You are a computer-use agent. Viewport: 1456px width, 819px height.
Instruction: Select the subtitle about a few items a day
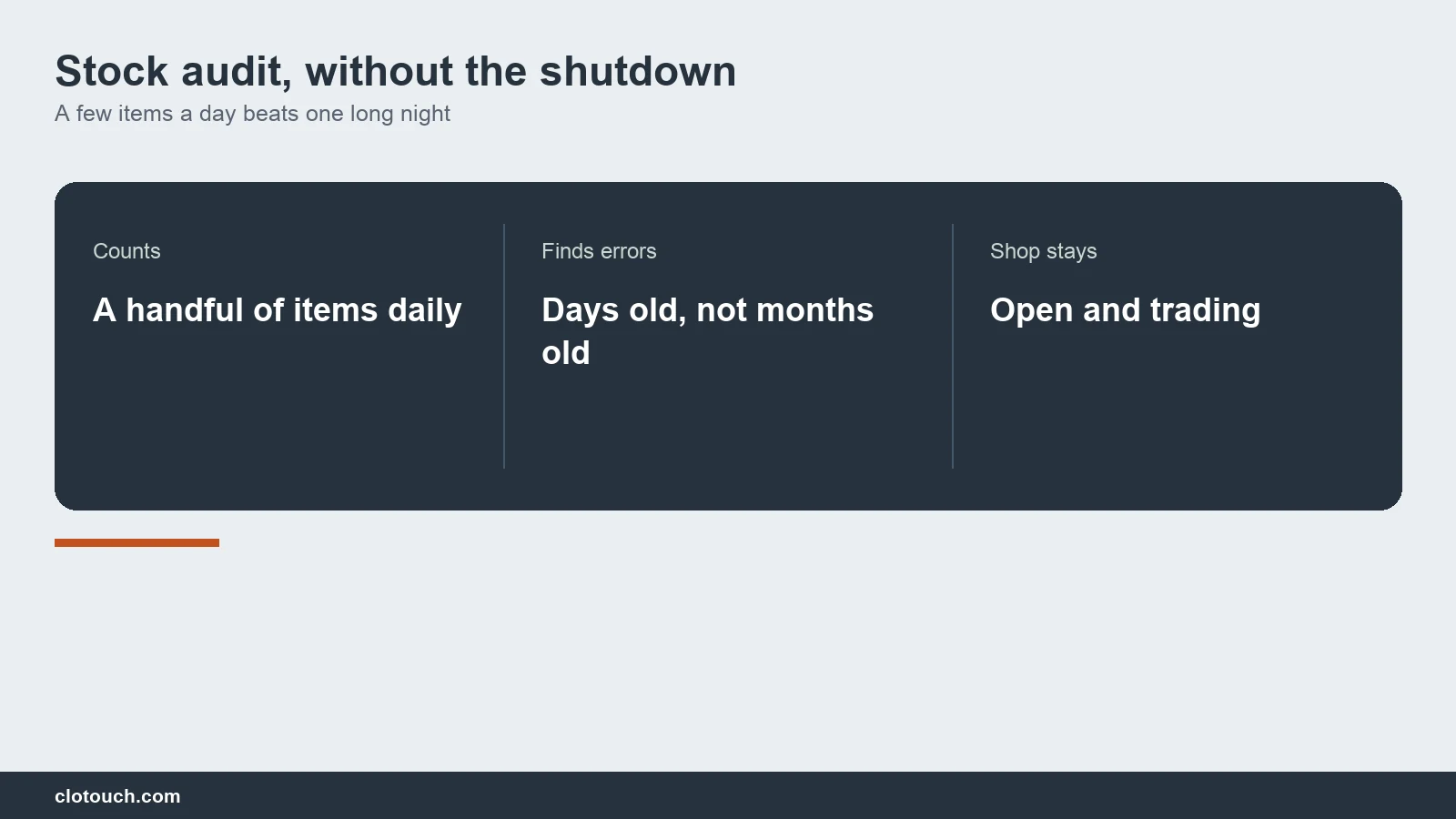point(252,114)
